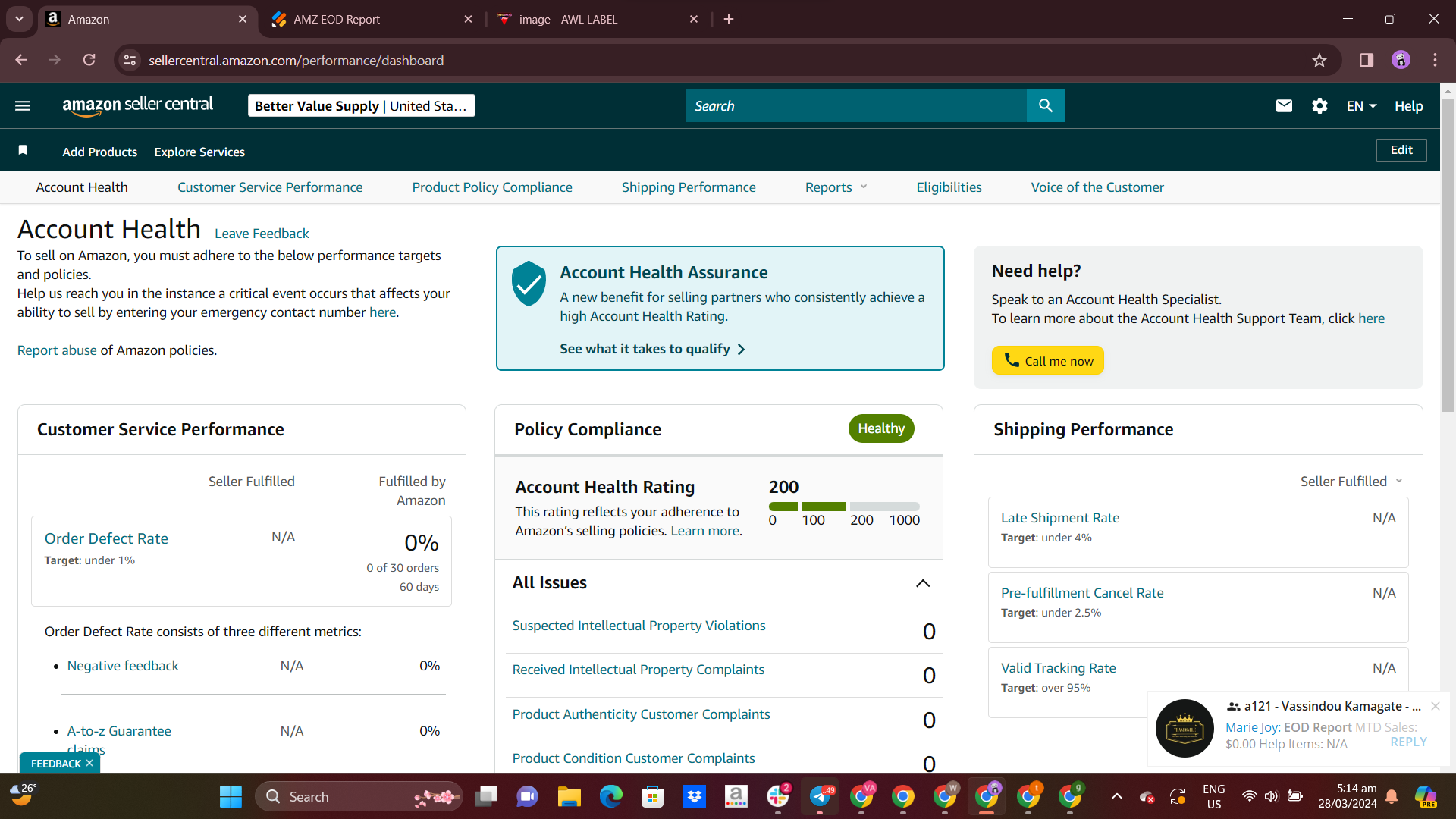Reload the page

click(89, 60)
